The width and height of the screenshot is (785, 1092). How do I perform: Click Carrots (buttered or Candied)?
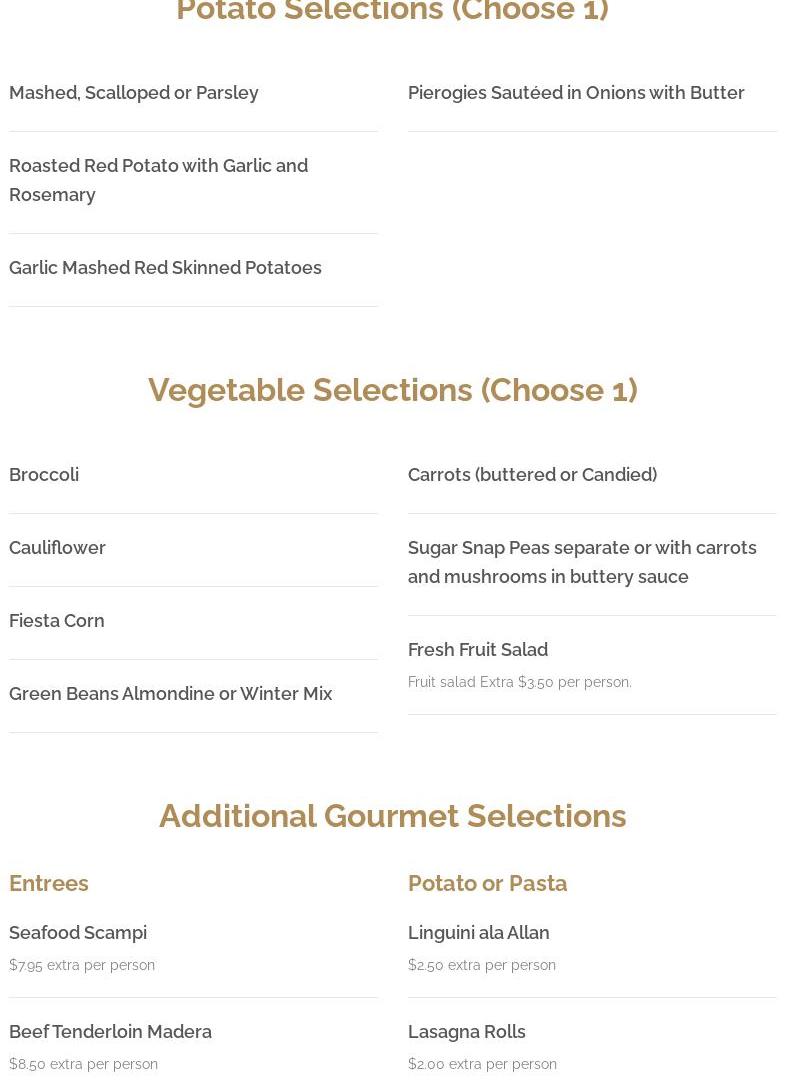pyautogui.click(x=532, y=475)
